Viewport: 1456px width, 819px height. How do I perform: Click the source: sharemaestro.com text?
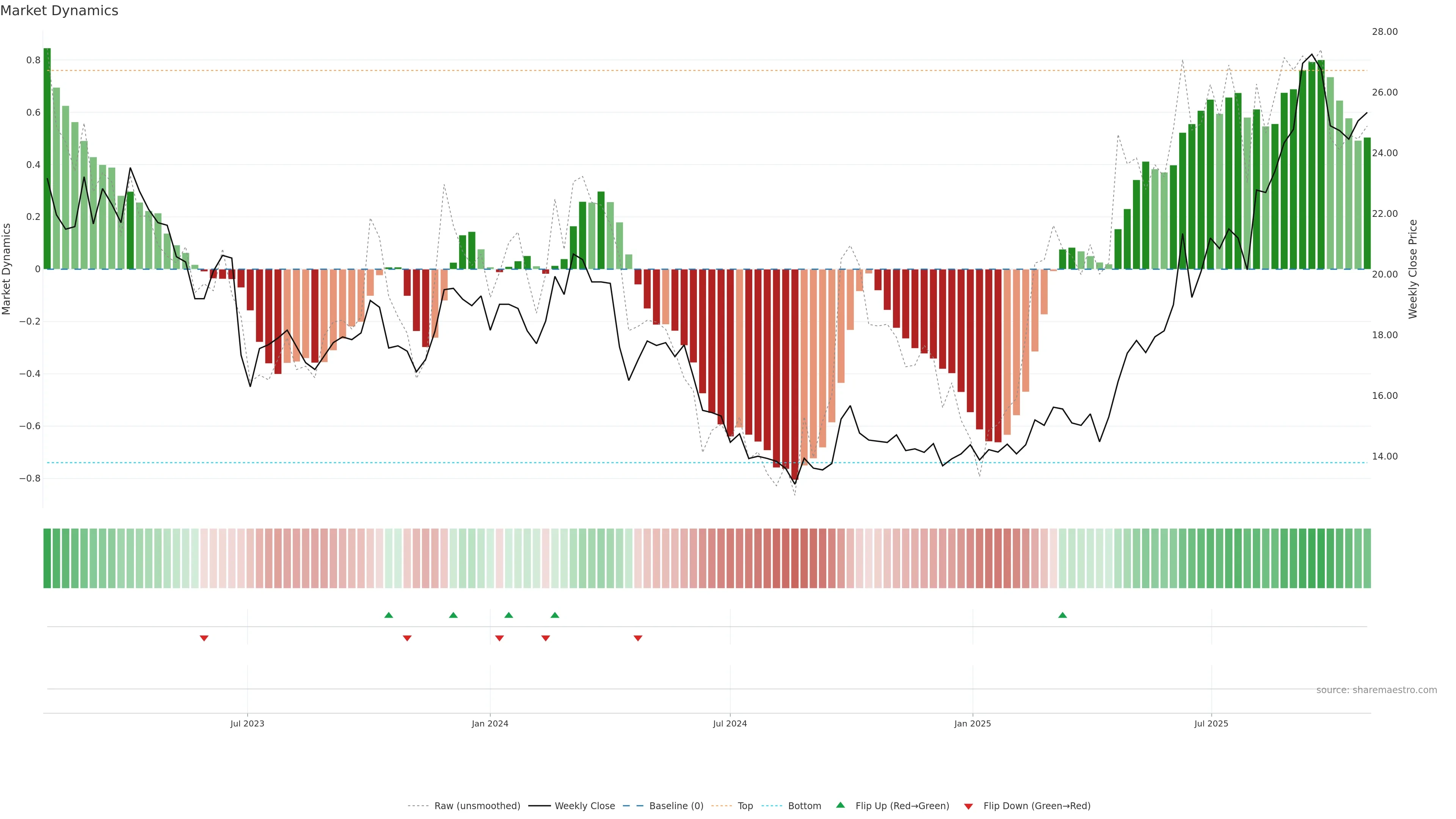click(x=1376, y=690)
